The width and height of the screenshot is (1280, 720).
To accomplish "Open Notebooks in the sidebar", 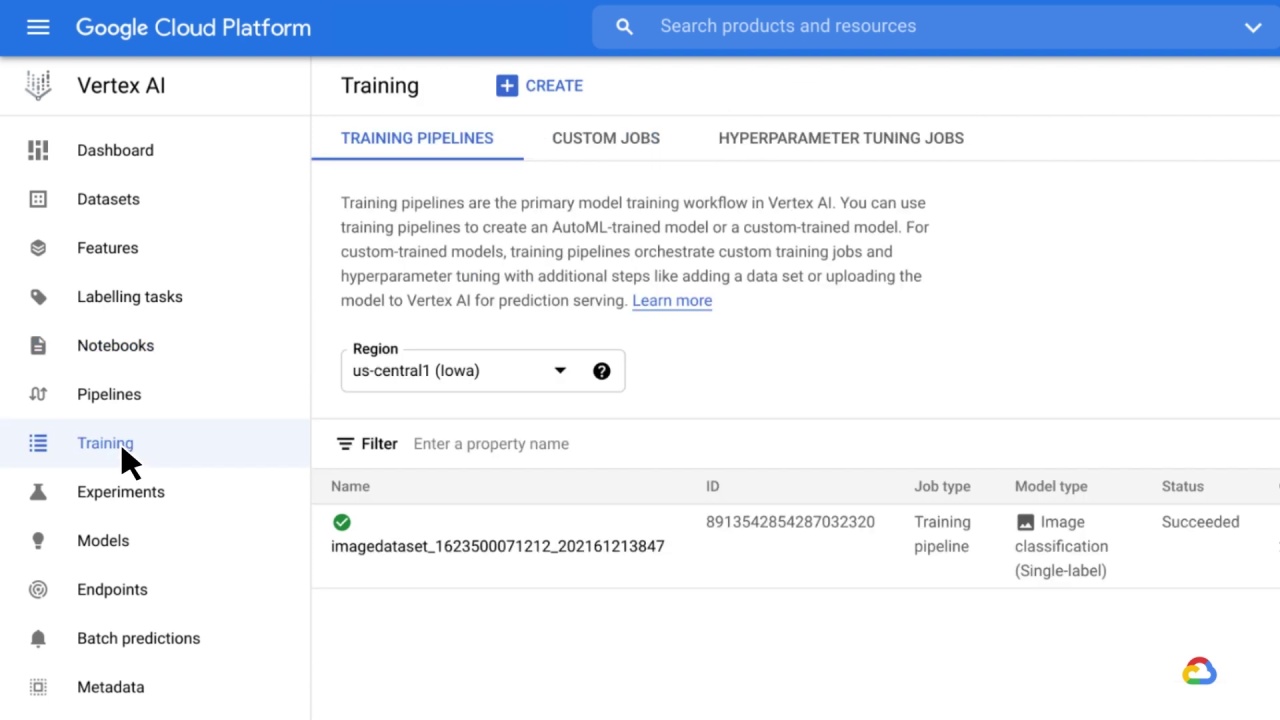I will coord(155,346).
